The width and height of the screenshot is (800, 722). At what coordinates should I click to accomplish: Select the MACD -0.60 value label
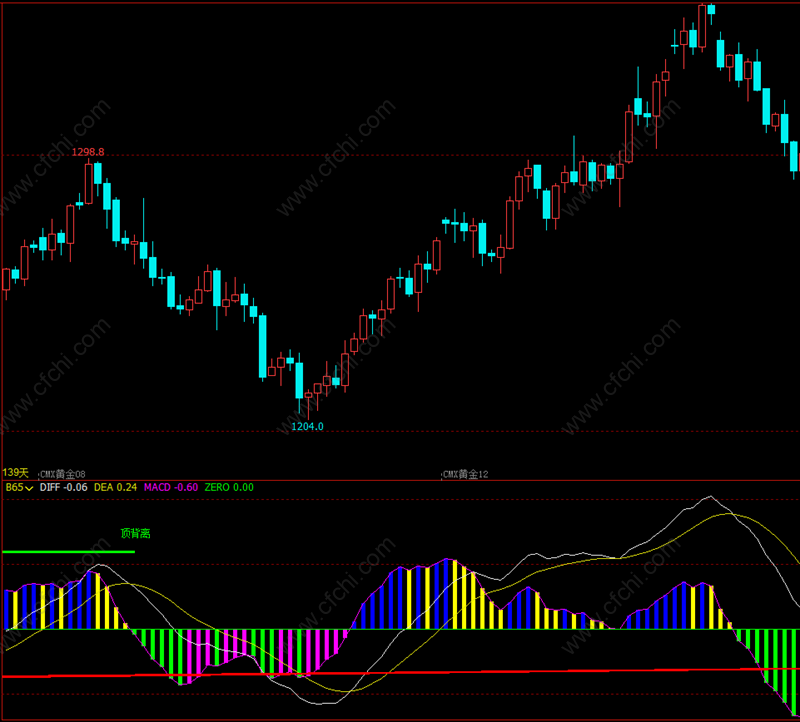[171, 487]
